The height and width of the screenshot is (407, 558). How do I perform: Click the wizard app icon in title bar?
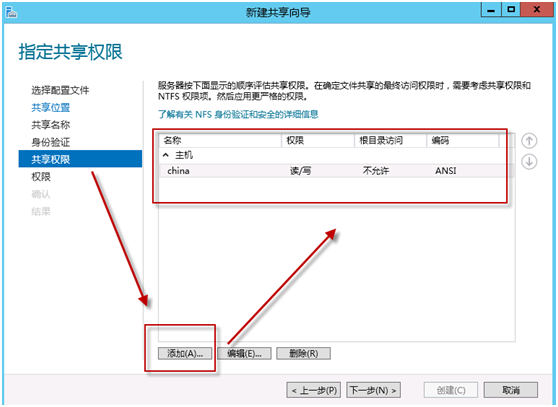click(x=11, y=13)
